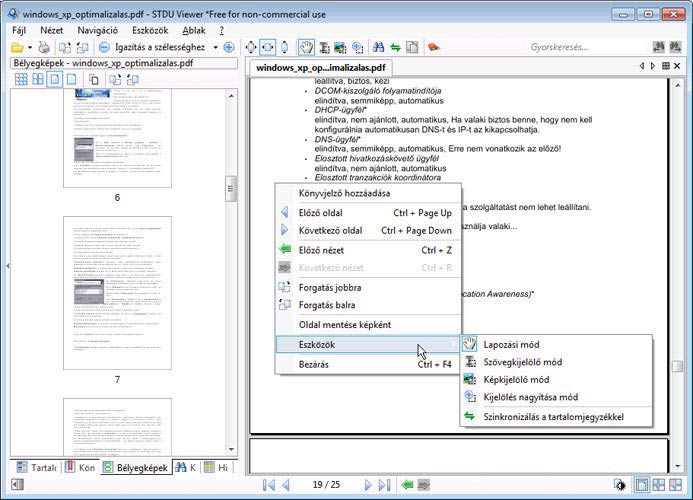Open the Eszközök menu in the menu bar
Screen dimensions: 693x500
click(x=150, y=31)
